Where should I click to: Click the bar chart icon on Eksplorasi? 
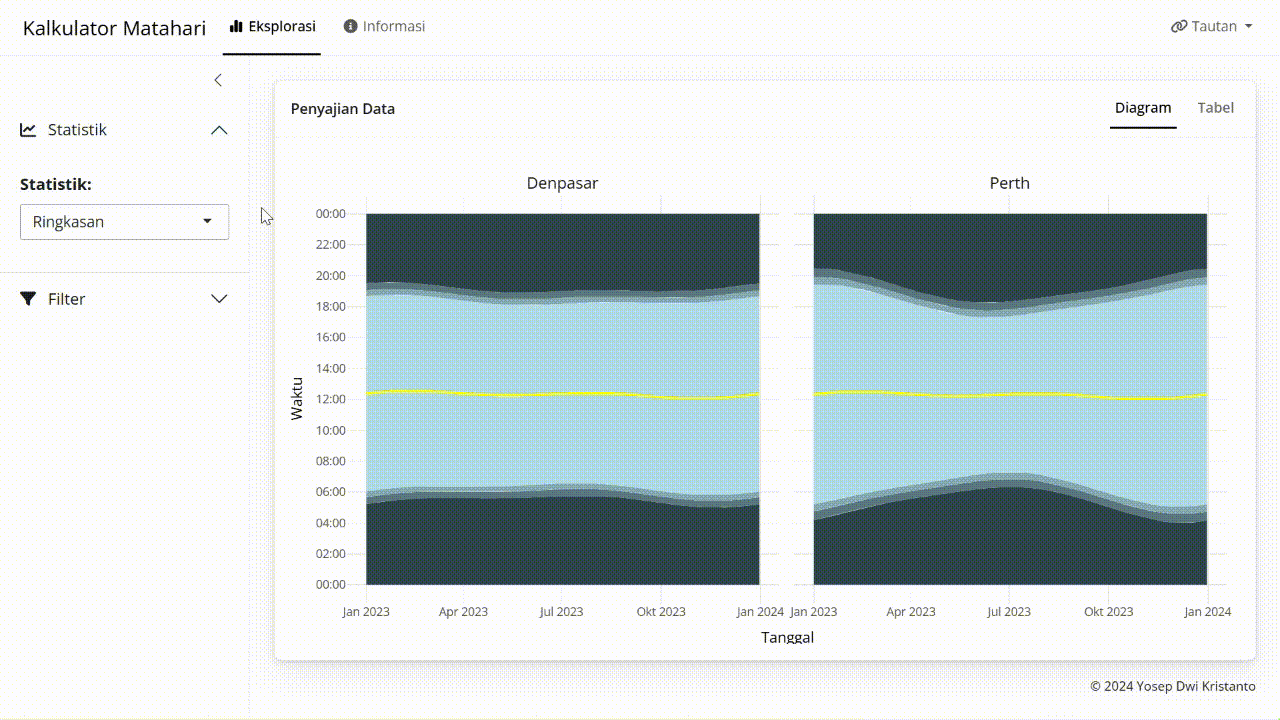(236, 26)
